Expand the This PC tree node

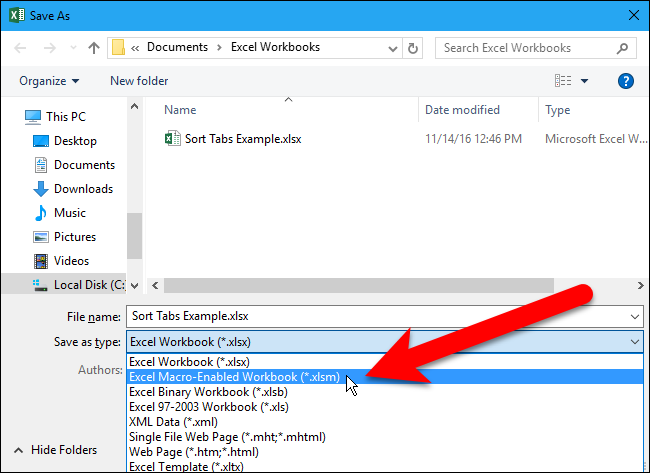coord(13,117)
